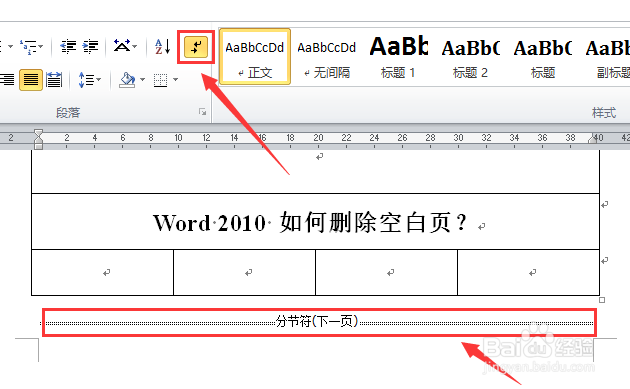Click the Increase Indent icon
This screenshot has height=389, width=630.
tap(90, 47)
